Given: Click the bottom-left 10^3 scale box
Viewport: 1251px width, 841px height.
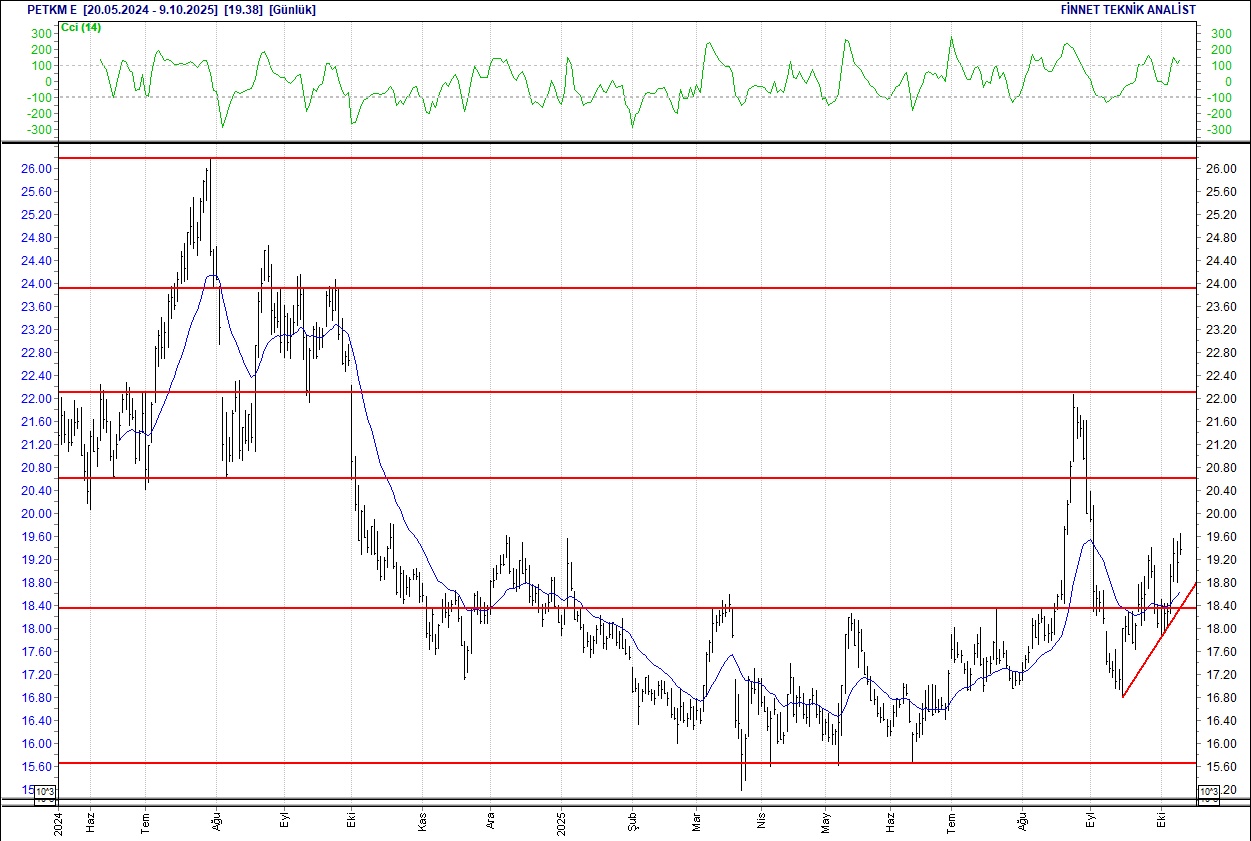Looking at the screenshot, I should pyautogui.click(x=45, y=795).
